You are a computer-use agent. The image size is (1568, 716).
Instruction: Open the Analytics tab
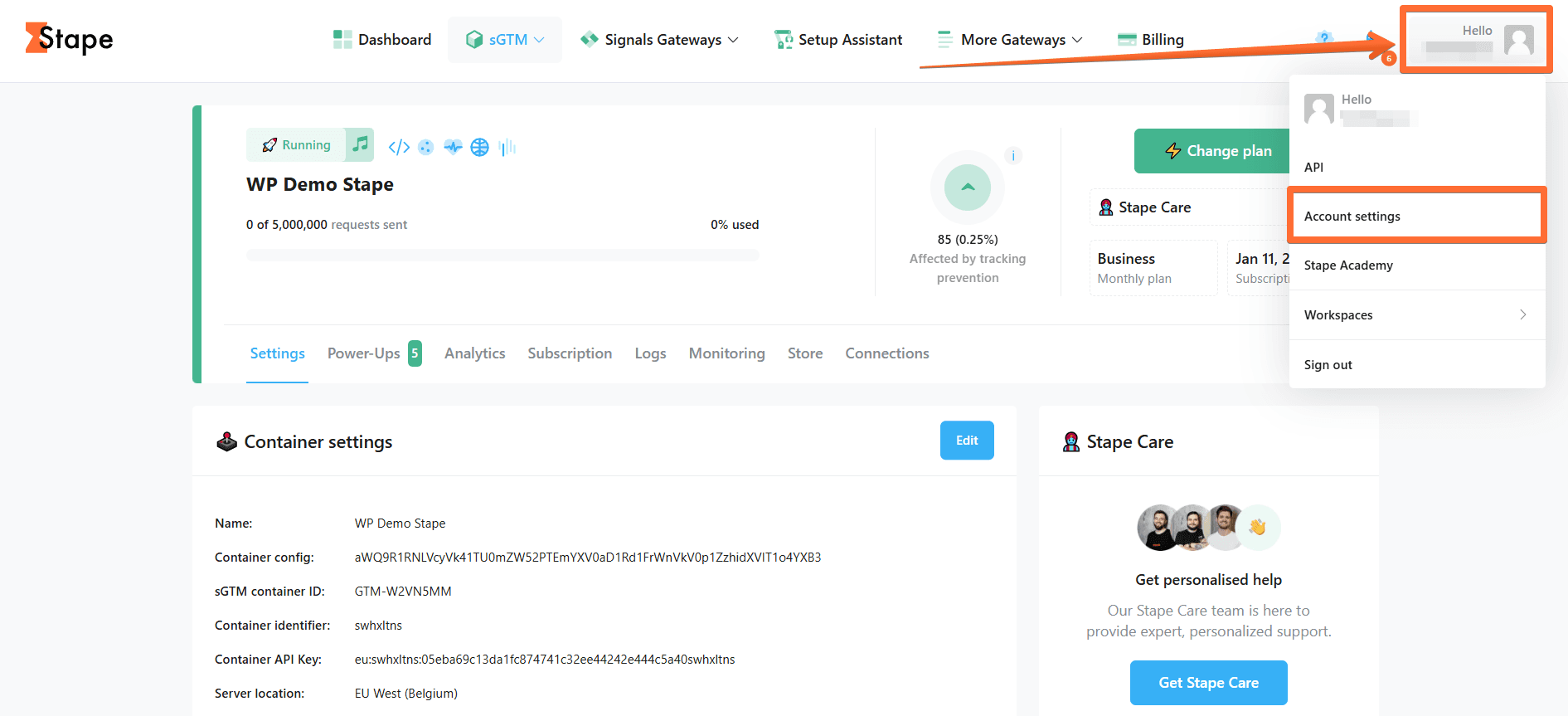[x=475, y=353]
